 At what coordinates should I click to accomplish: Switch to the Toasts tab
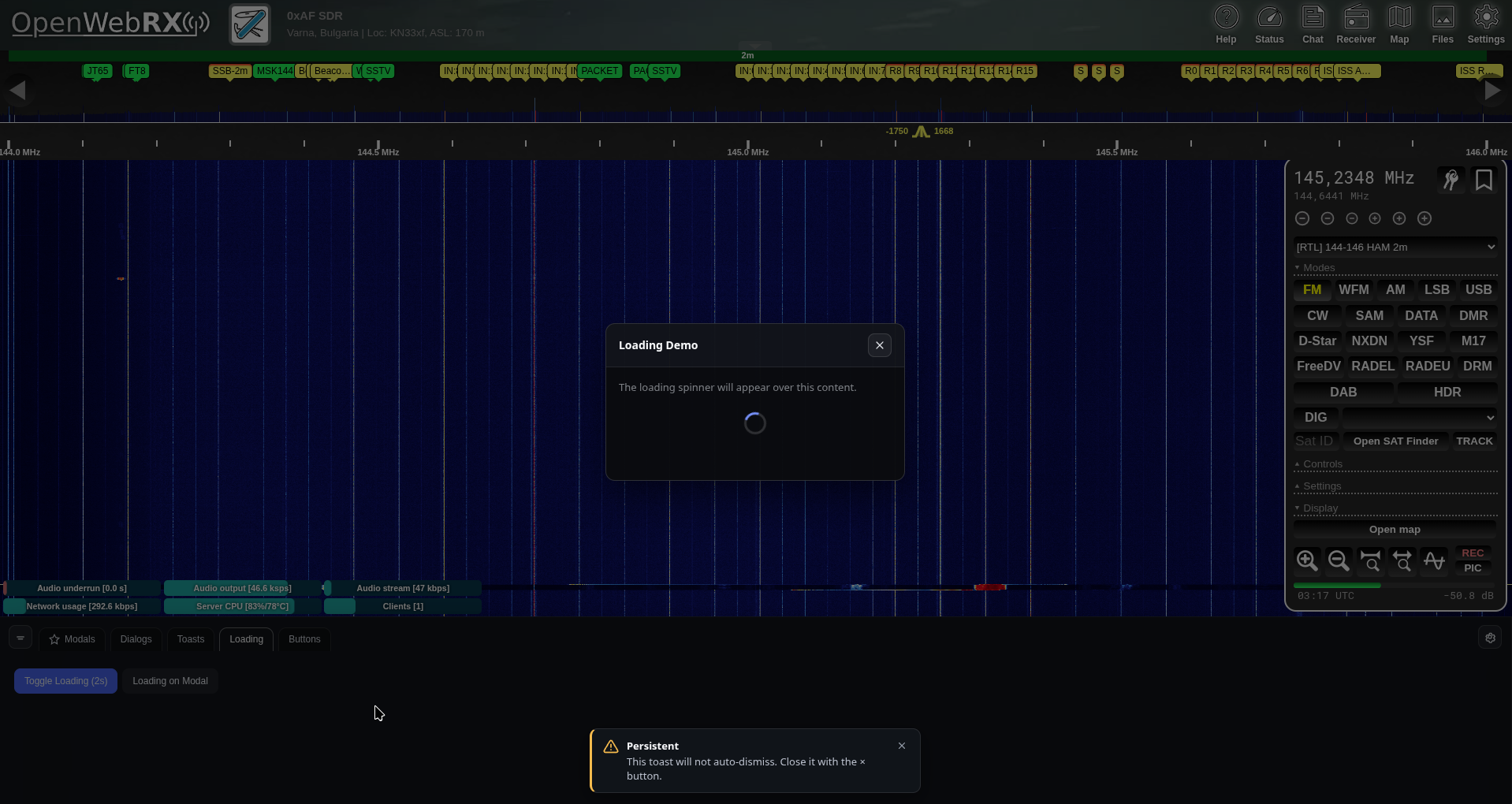(191, 639)
